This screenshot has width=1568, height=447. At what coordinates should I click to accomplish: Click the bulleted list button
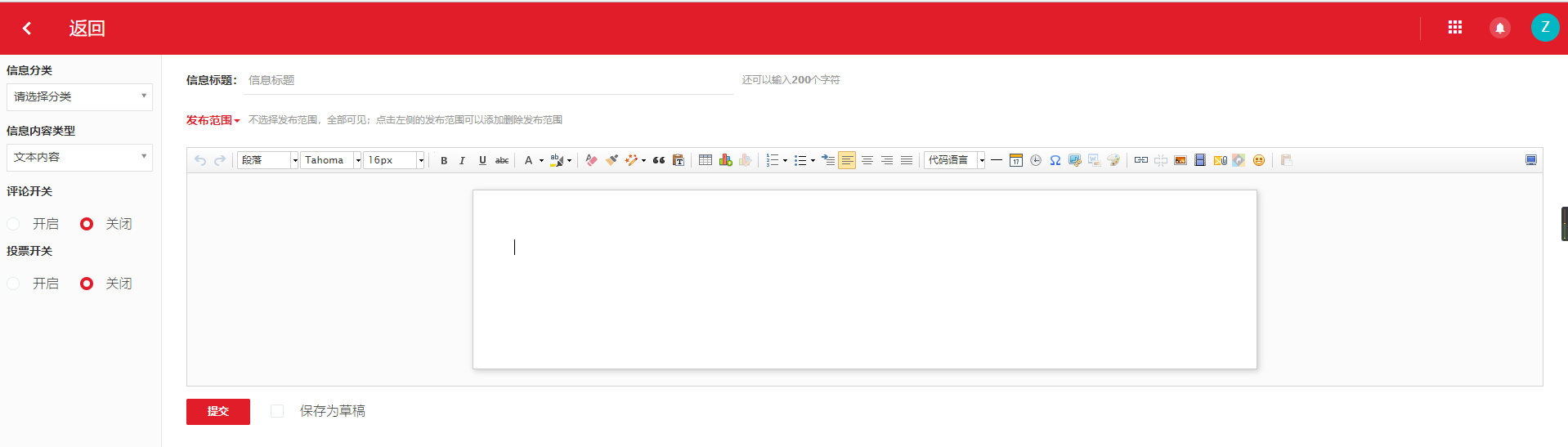800,160
